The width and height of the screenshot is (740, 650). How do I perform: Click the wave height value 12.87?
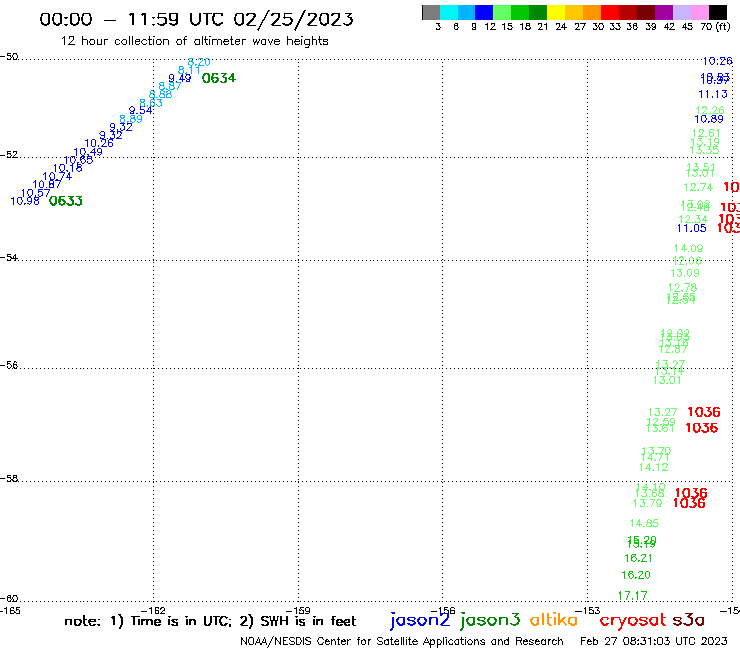coord(673,349)
